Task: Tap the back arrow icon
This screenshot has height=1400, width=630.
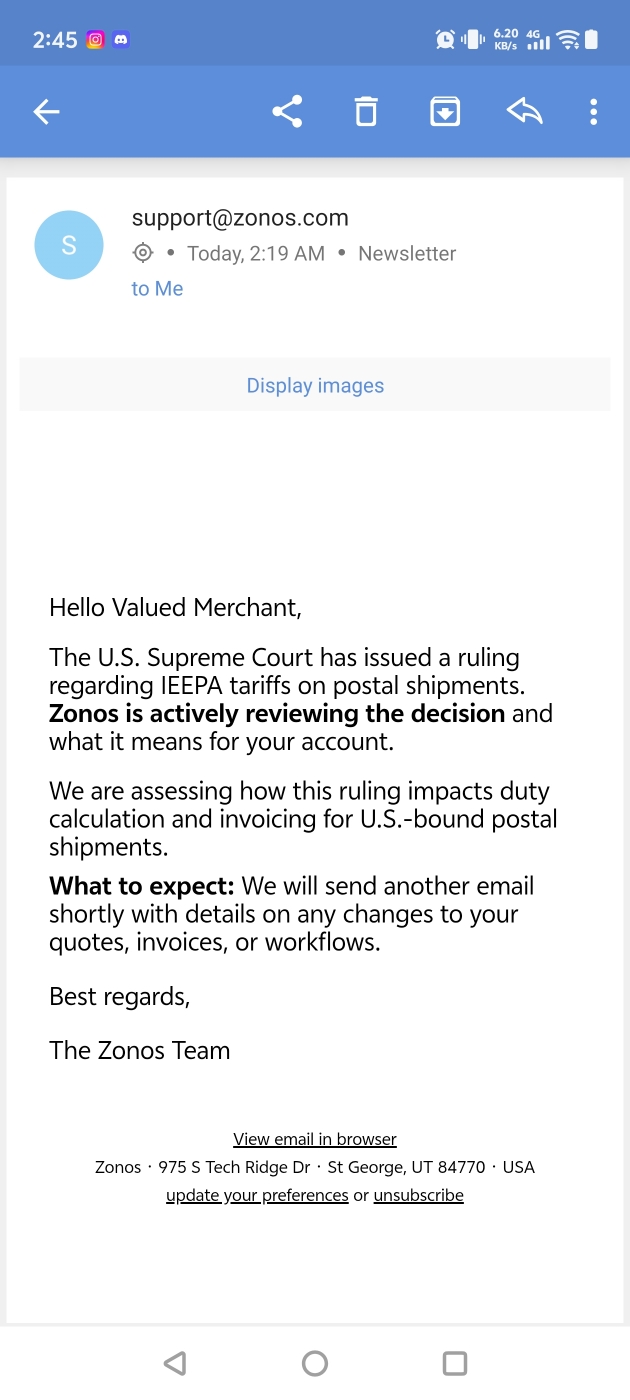Action: [47, 112]
